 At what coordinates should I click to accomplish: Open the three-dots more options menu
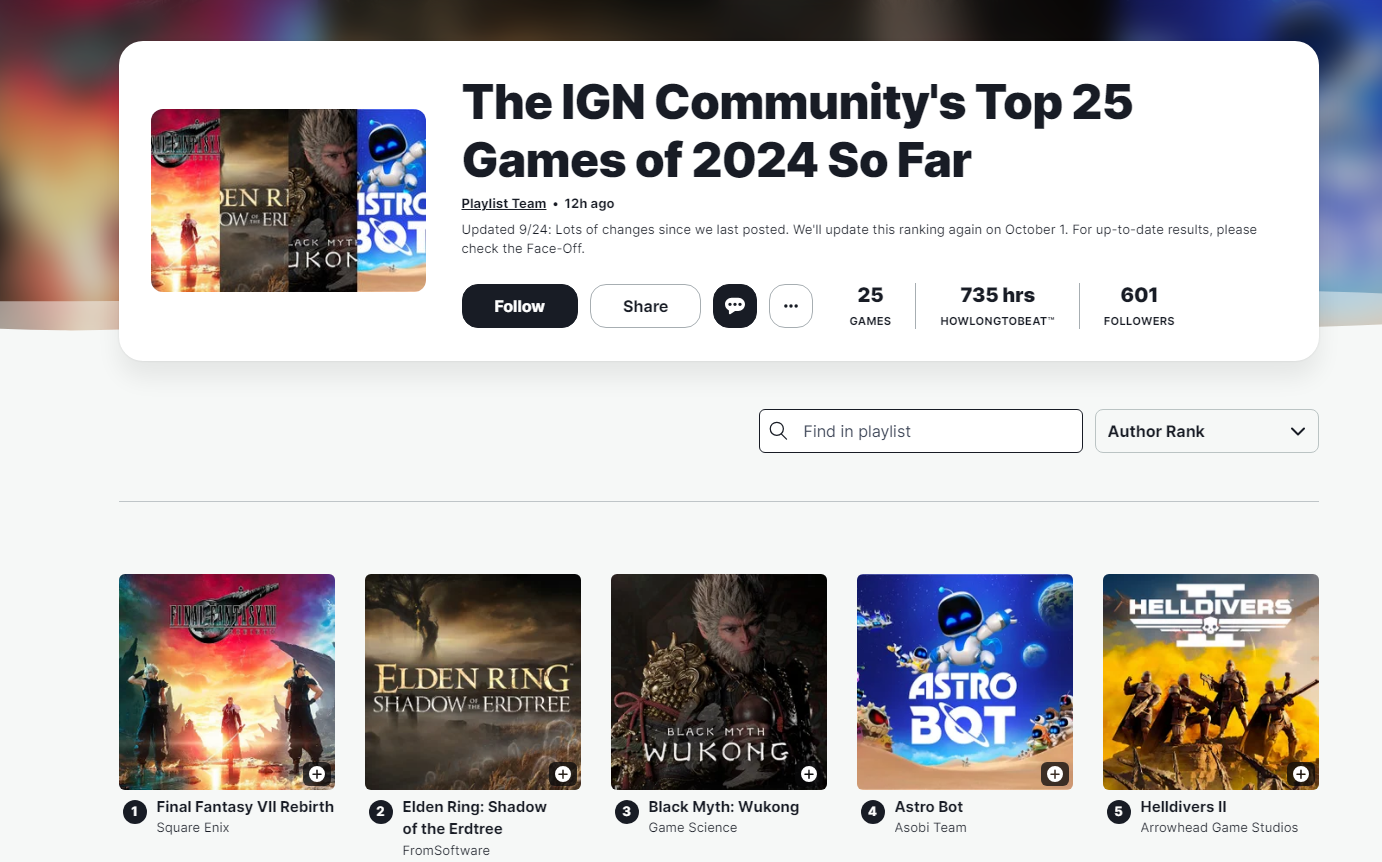click(x=790, y=306)
